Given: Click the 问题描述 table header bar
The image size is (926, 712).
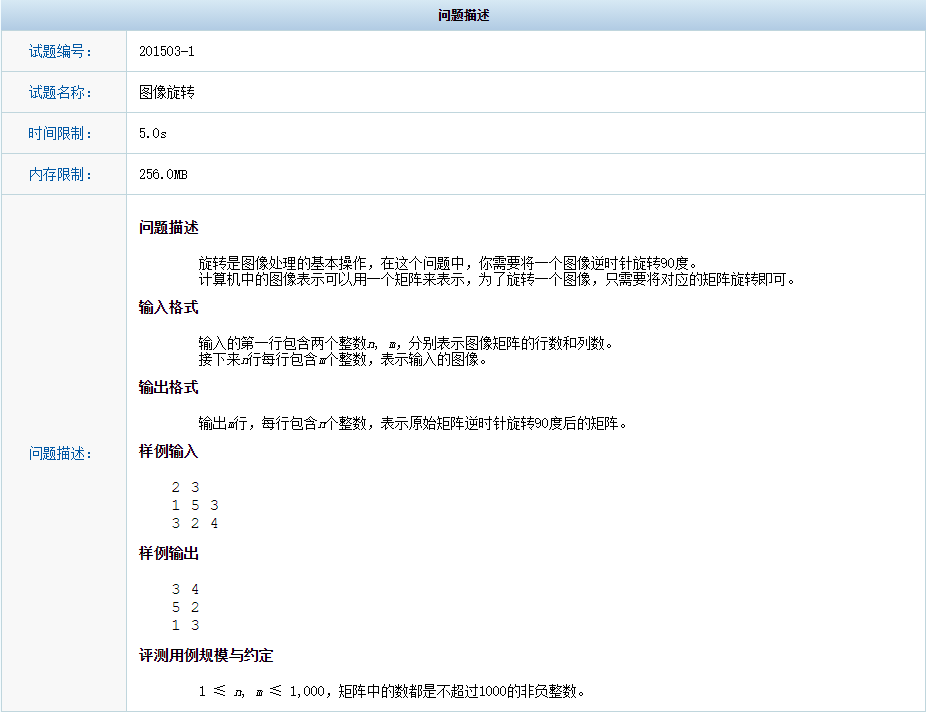Looking at the screenshot, I should click(x=463, y=16).
